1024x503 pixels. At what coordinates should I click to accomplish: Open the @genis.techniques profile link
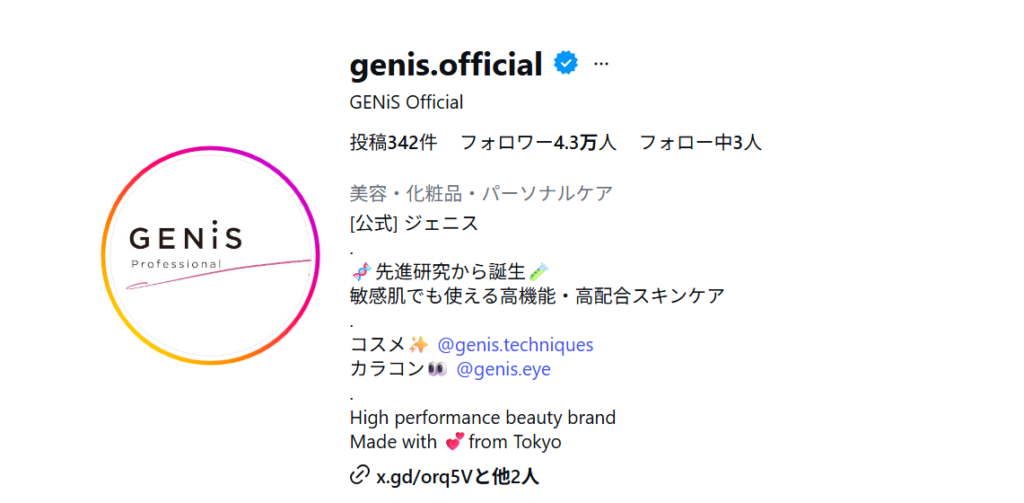point(515,345)
